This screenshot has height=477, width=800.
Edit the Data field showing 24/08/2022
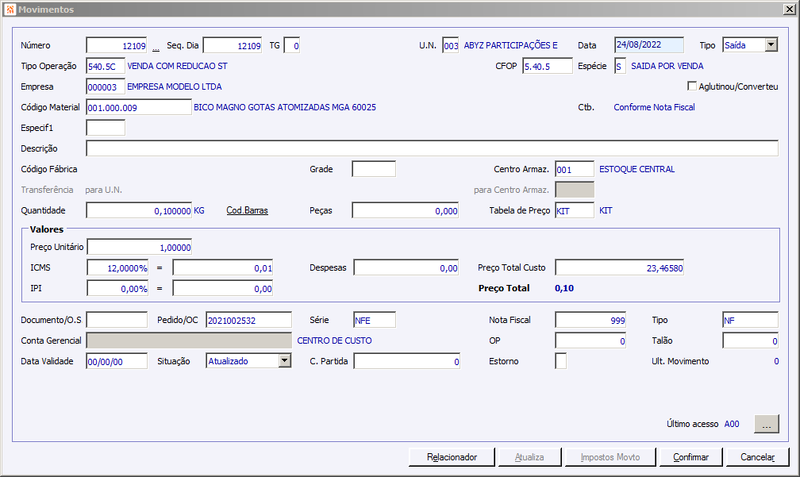(x=649, y=45)
